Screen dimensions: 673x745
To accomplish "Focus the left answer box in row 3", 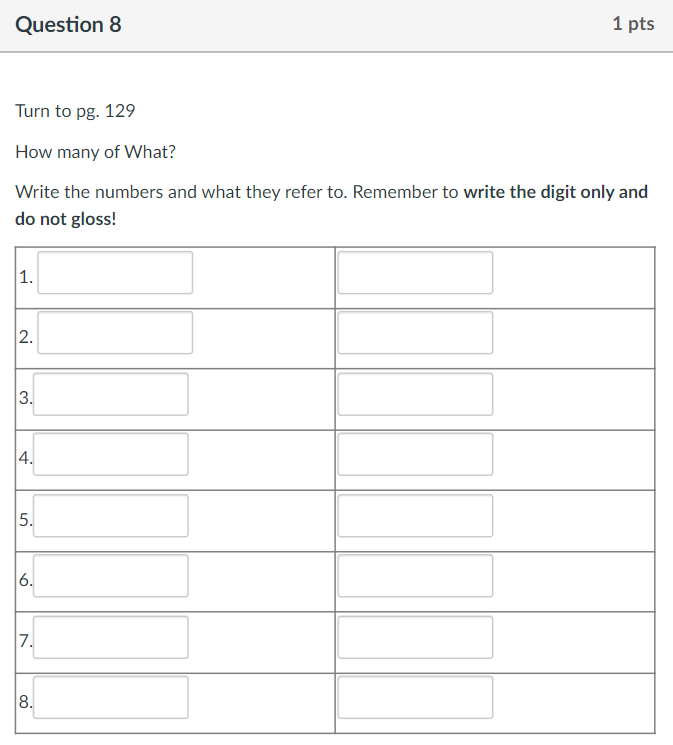I will (112, 394).
